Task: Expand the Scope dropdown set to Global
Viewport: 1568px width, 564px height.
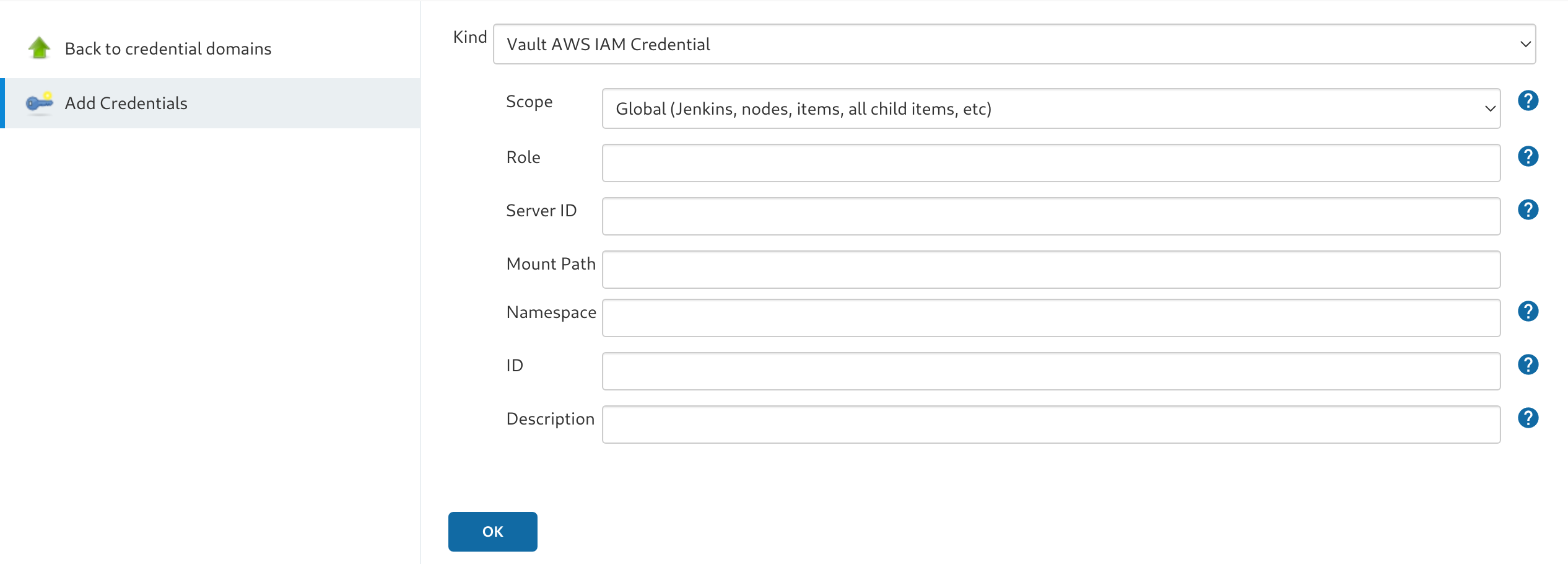Action: pos(1051,108)
